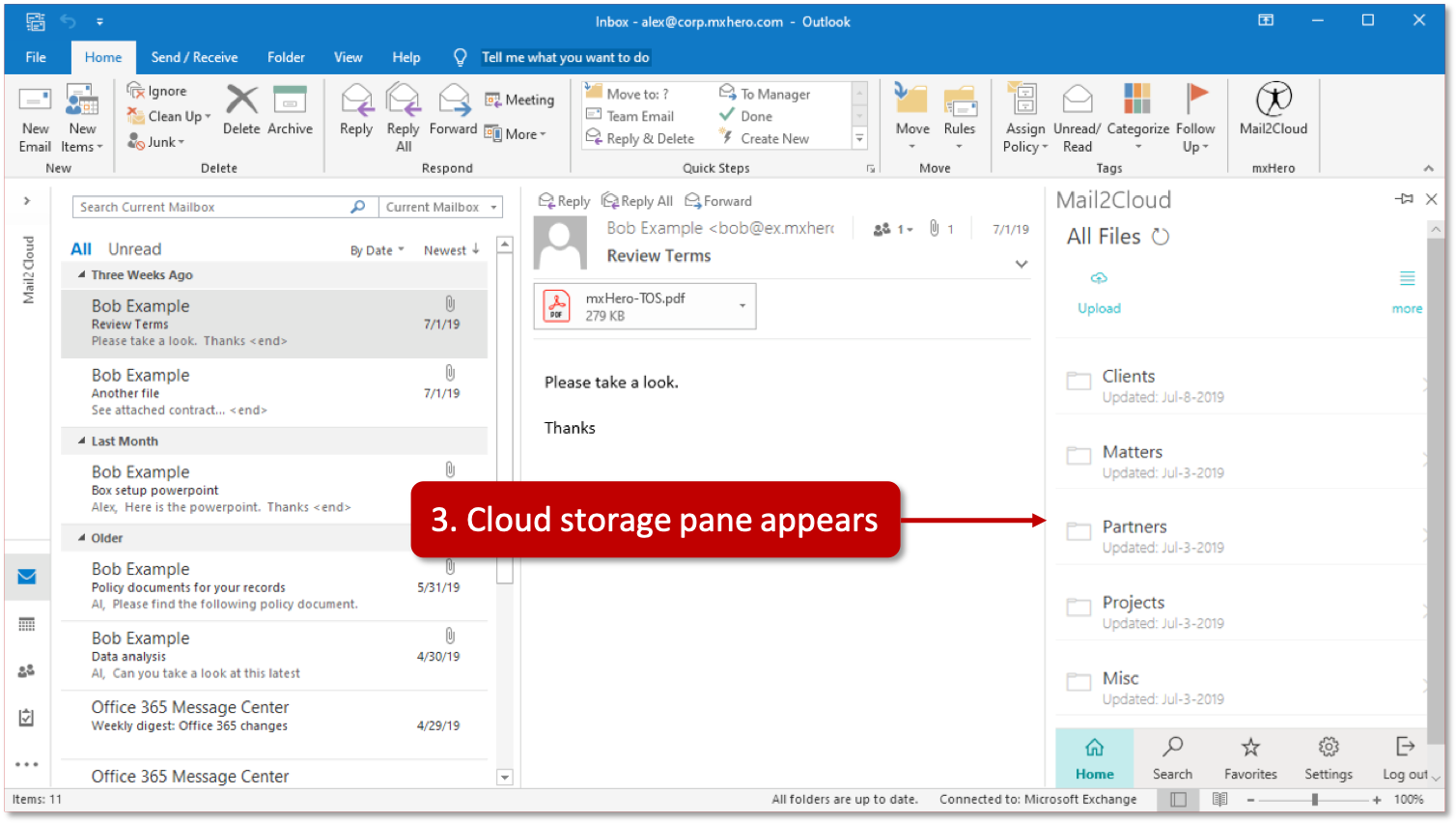Open the mxHero-TOS.pdf attachment dropdown arrow
Screen dimensions: 1456x823
pyautogui.click(x=742, y=306)
